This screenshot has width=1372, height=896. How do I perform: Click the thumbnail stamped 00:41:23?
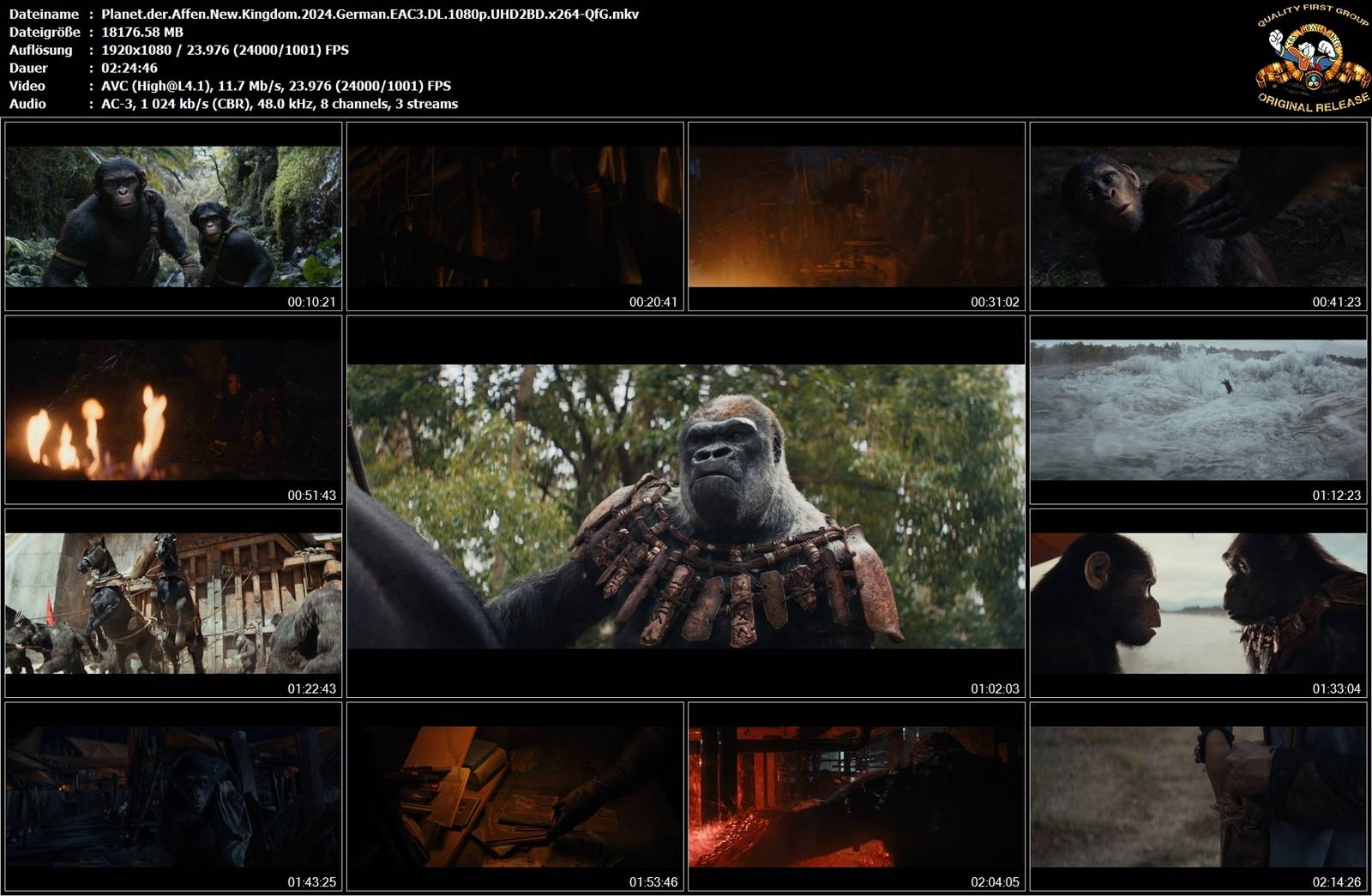pyautogui.click(x=1199, y=216)
